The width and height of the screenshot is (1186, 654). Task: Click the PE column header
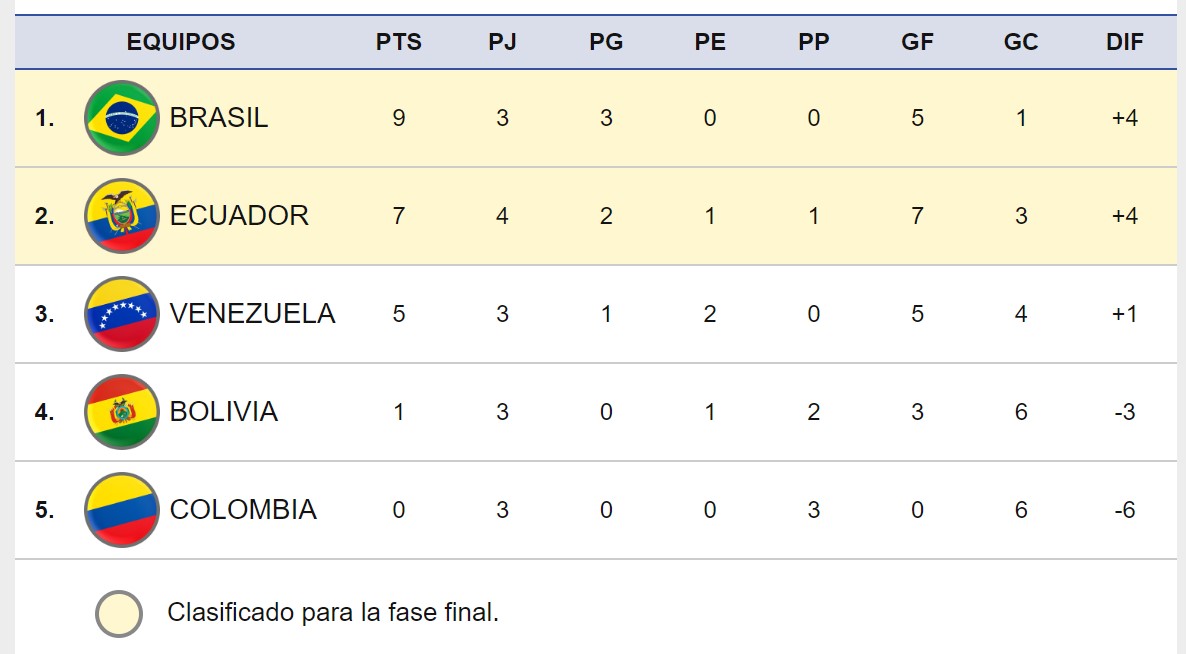click(x=710, y=42)
